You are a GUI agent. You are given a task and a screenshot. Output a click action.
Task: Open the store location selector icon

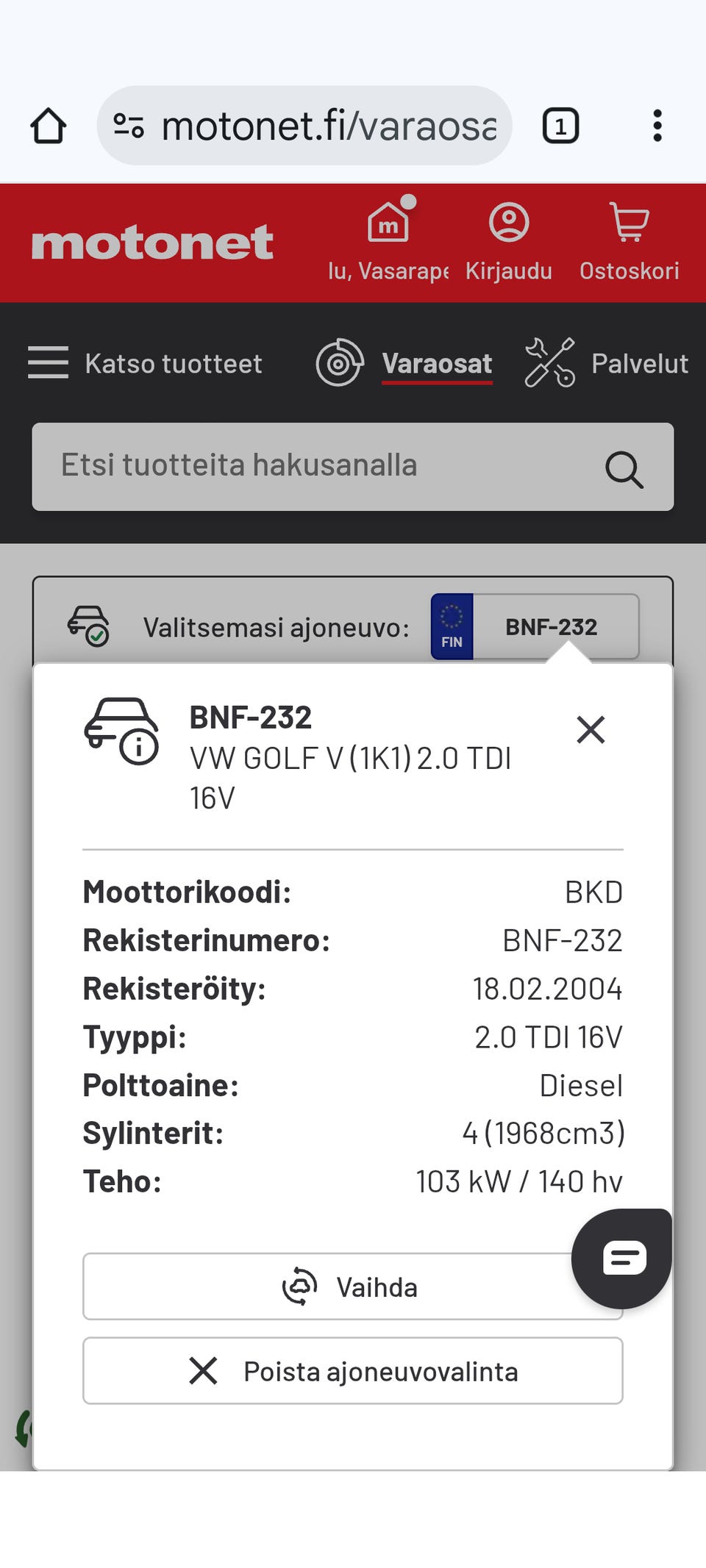tap(388, 221)
